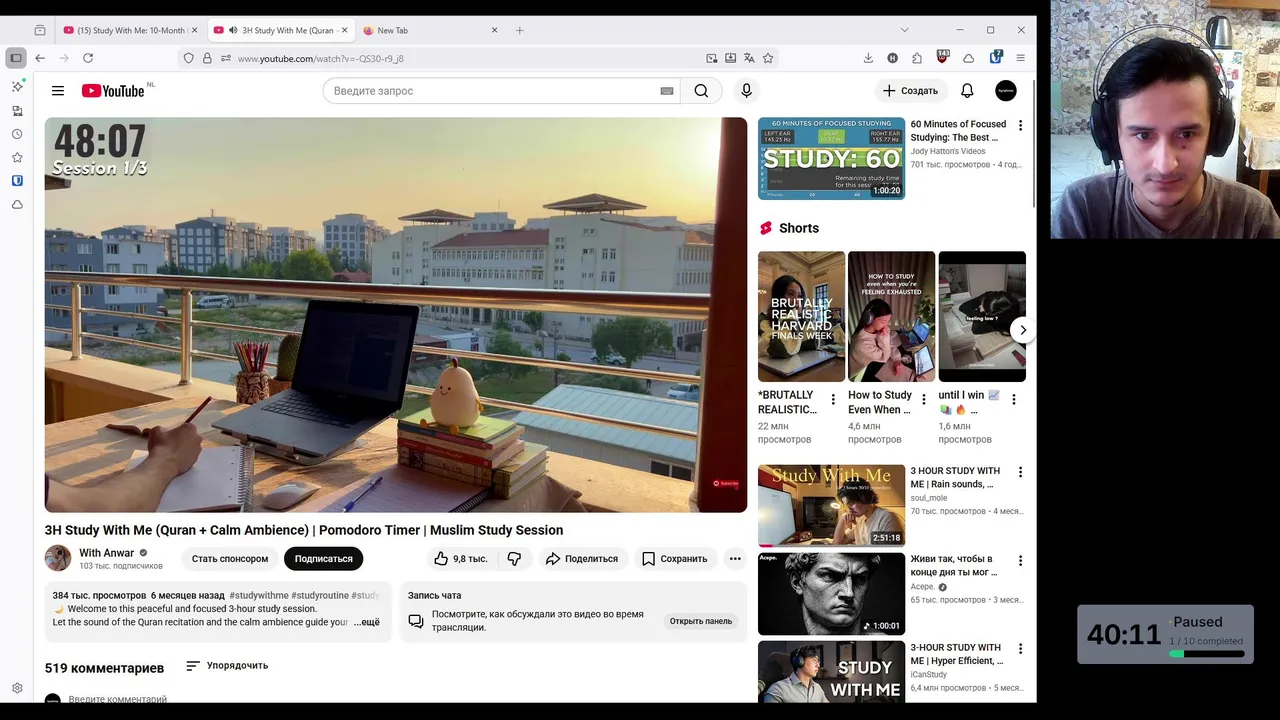Open Bookmarks star in the sidebar
The height and width of the screenshot is (720, 1280).
[x=17, y=158]
